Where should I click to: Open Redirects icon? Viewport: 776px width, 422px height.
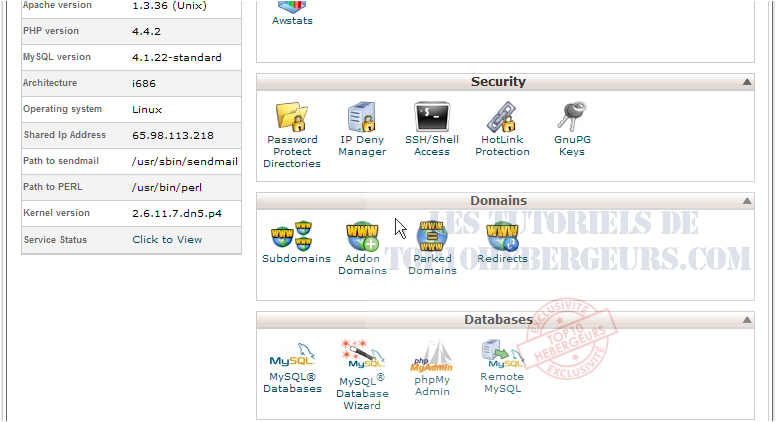pyautogui.click(x=502, y=237)
